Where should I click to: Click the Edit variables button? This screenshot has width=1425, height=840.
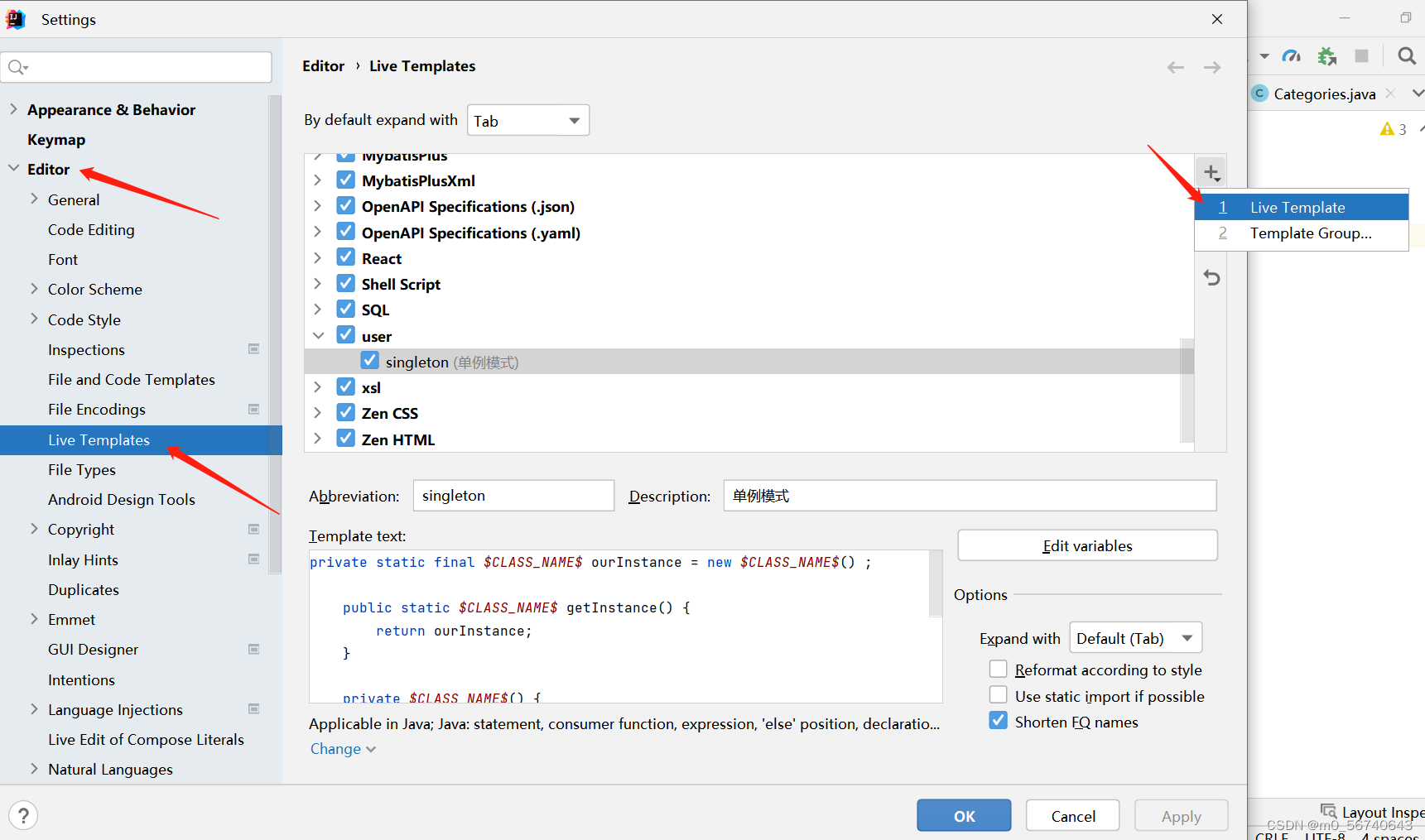coord(1087,545)
